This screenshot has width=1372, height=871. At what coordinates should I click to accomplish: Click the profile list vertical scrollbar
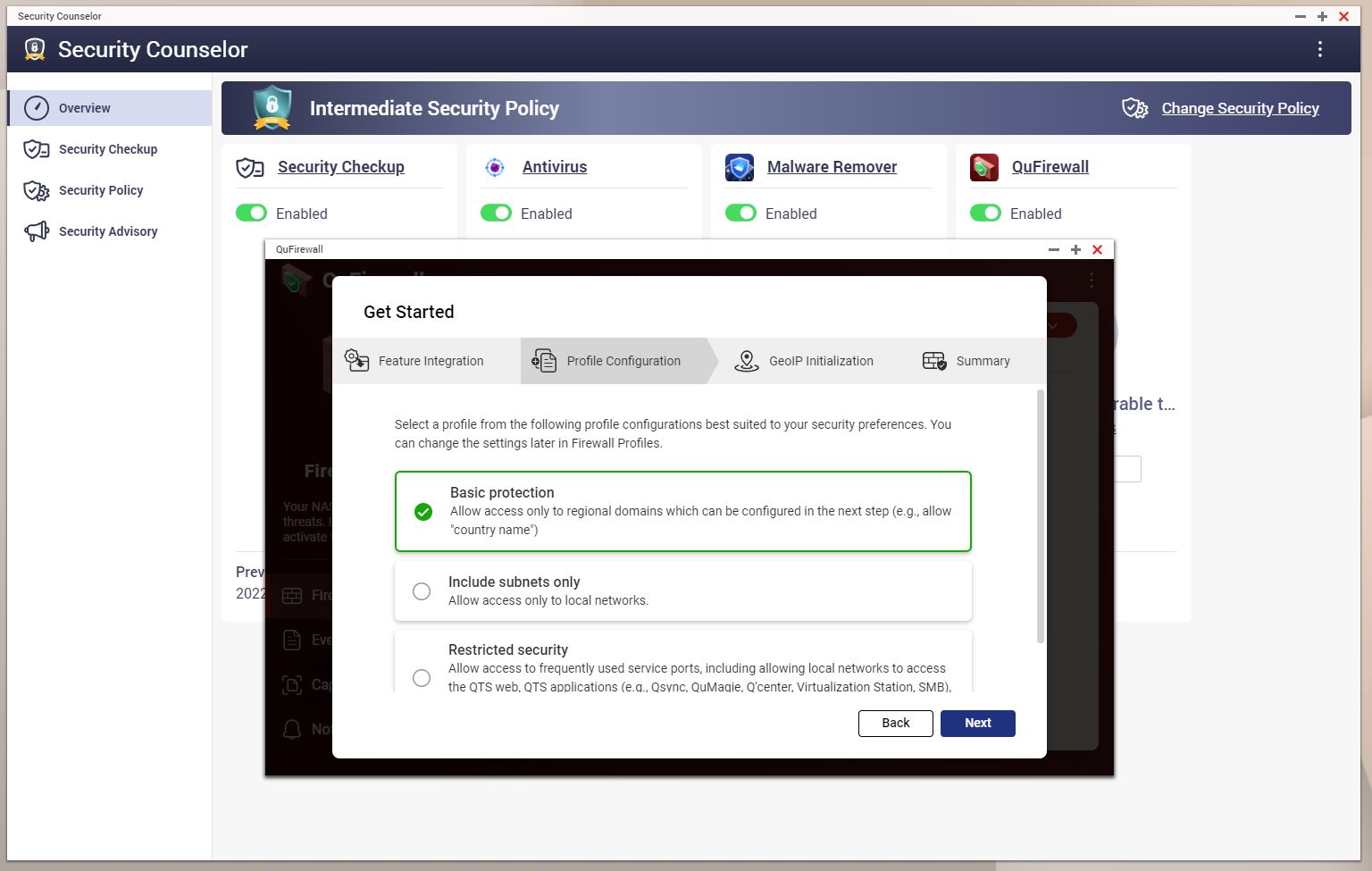pyautogui.click(x=1040, y=516)
